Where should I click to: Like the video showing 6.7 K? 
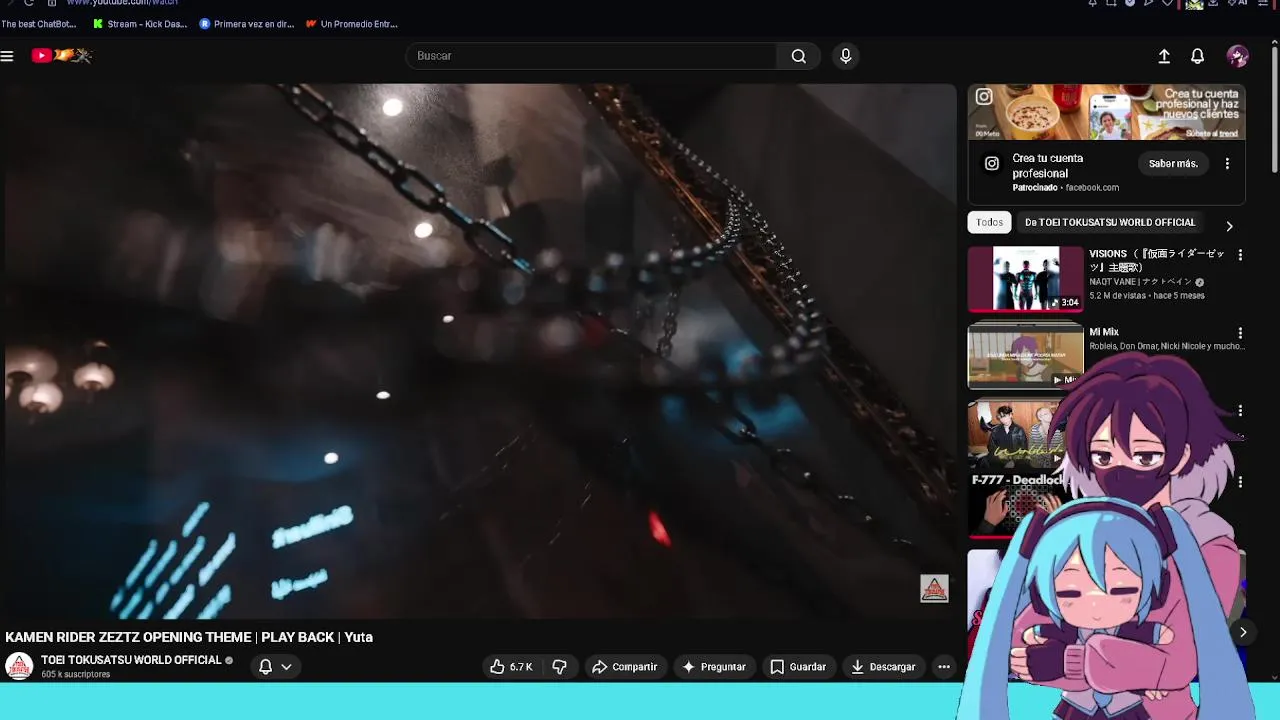[x=511, y=667]
